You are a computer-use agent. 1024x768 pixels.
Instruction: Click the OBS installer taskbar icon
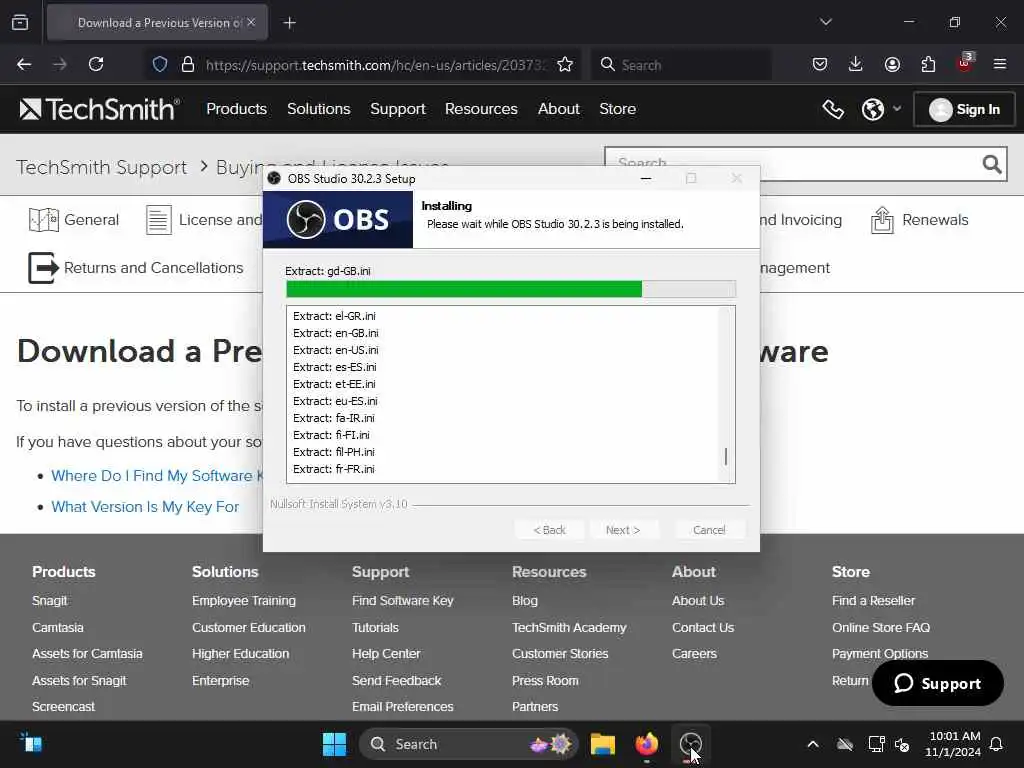(x=690, y=744)
